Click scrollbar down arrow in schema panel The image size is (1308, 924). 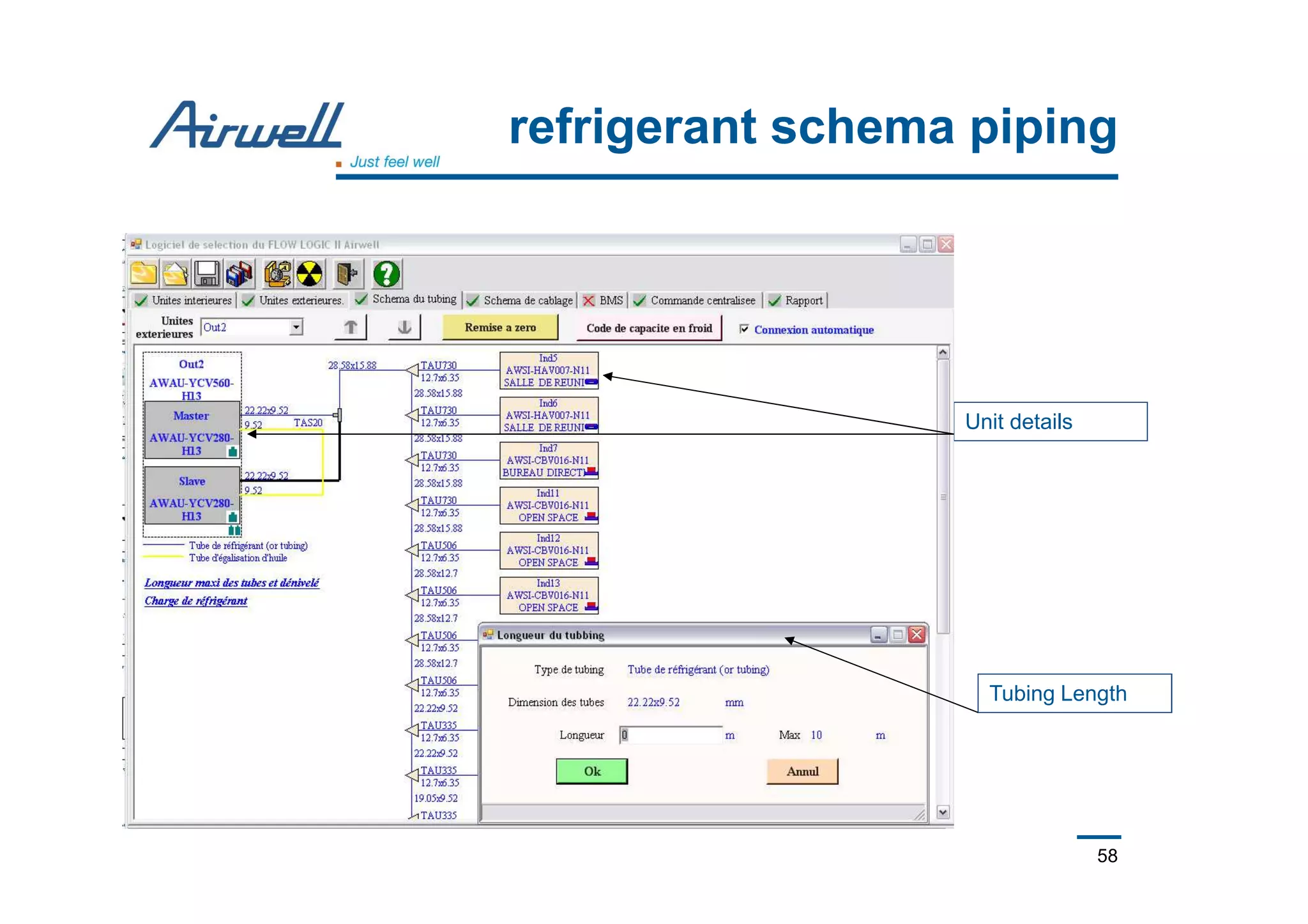(943, 812)
